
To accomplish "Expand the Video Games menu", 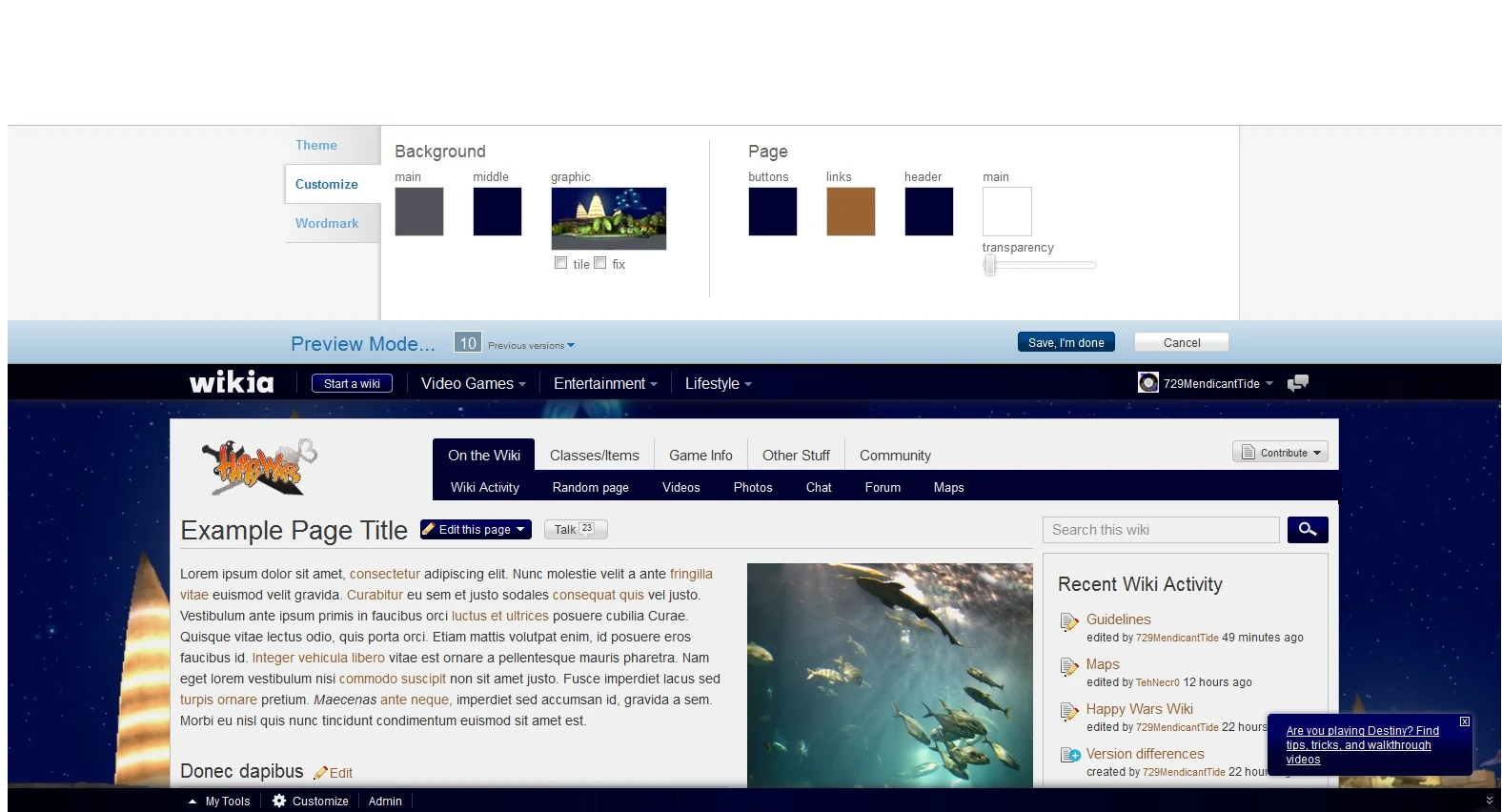I will [473, 384].
